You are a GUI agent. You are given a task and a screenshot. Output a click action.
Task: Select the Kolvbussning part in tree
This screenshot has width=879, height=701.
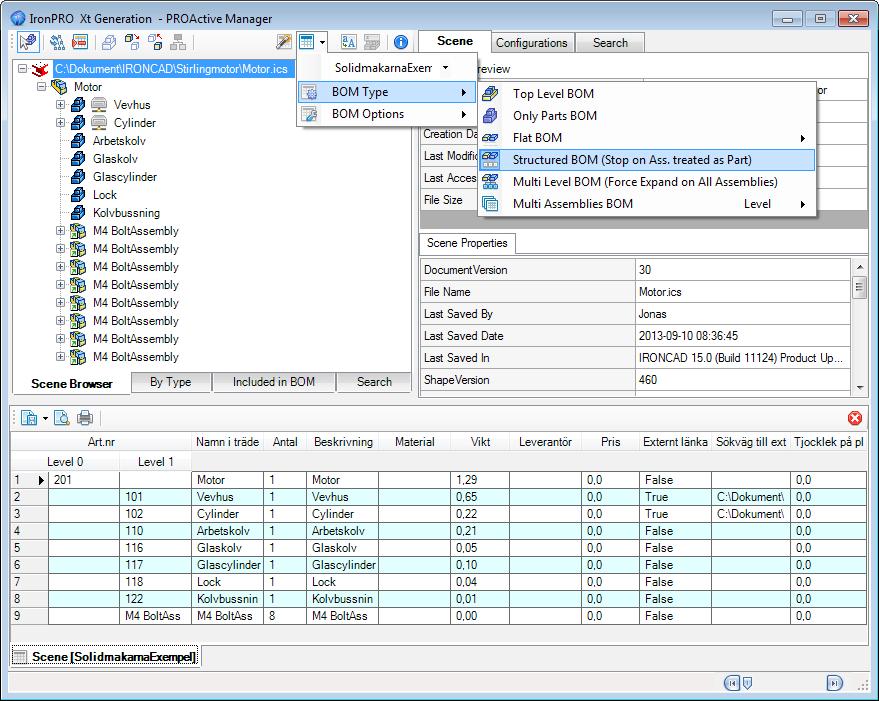coord(126,213)
